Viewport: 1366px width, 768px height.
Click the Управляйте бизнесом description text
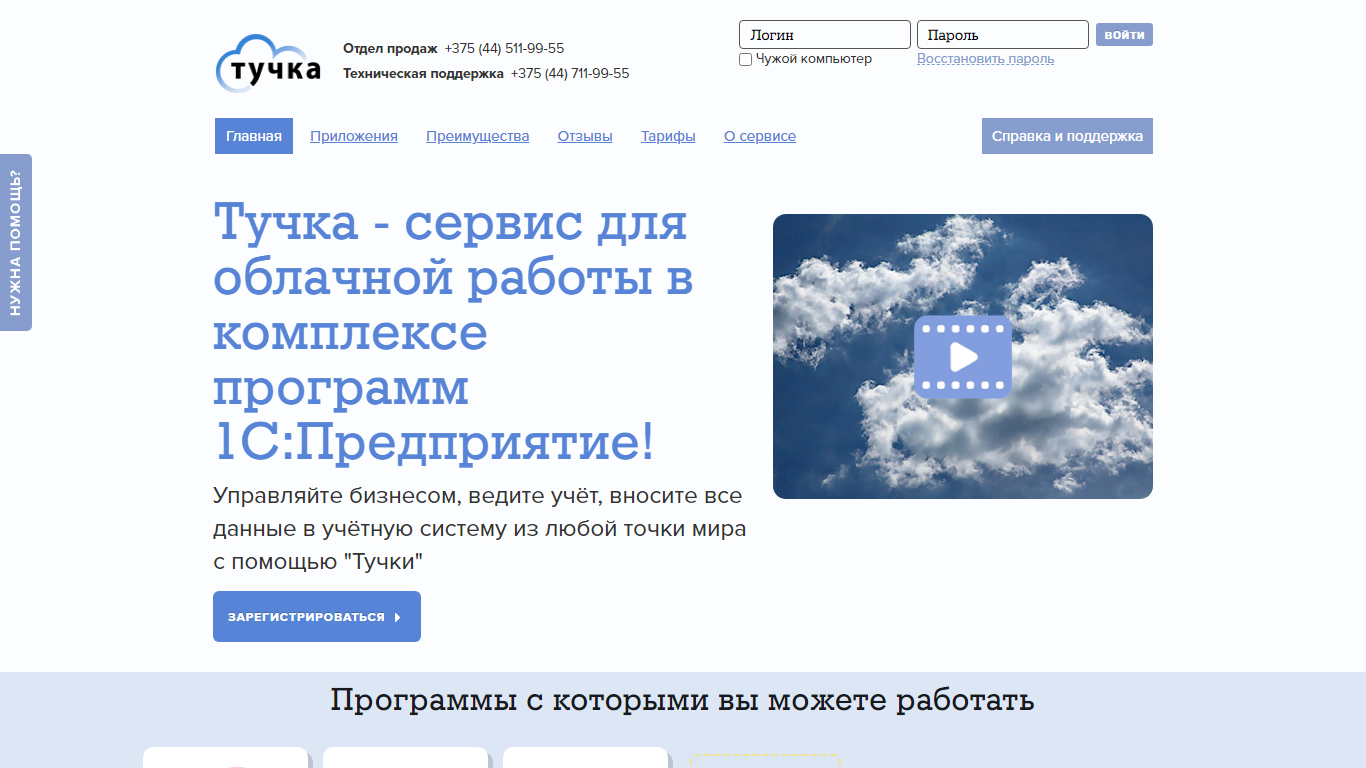480,528
